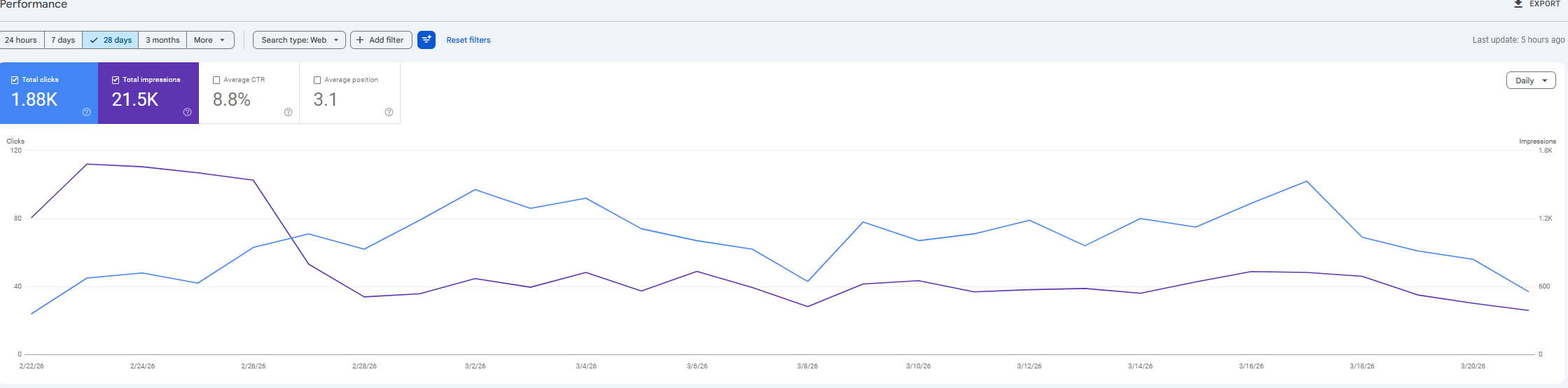Uncheck the Total impressions checkbox

coord(116,80)
